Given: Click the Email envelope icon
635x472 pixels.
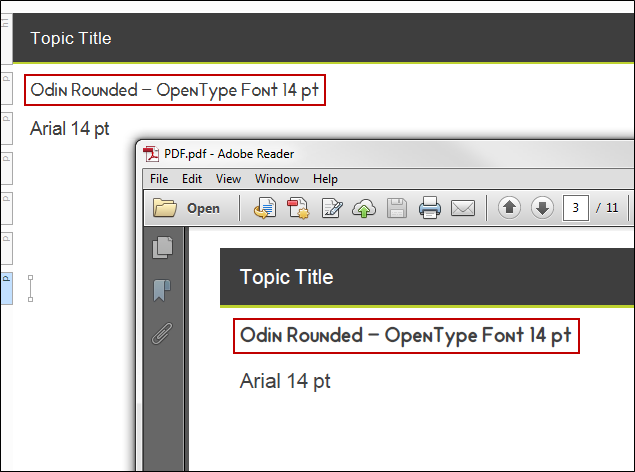Looking at the screenshot, I should 461,208.
